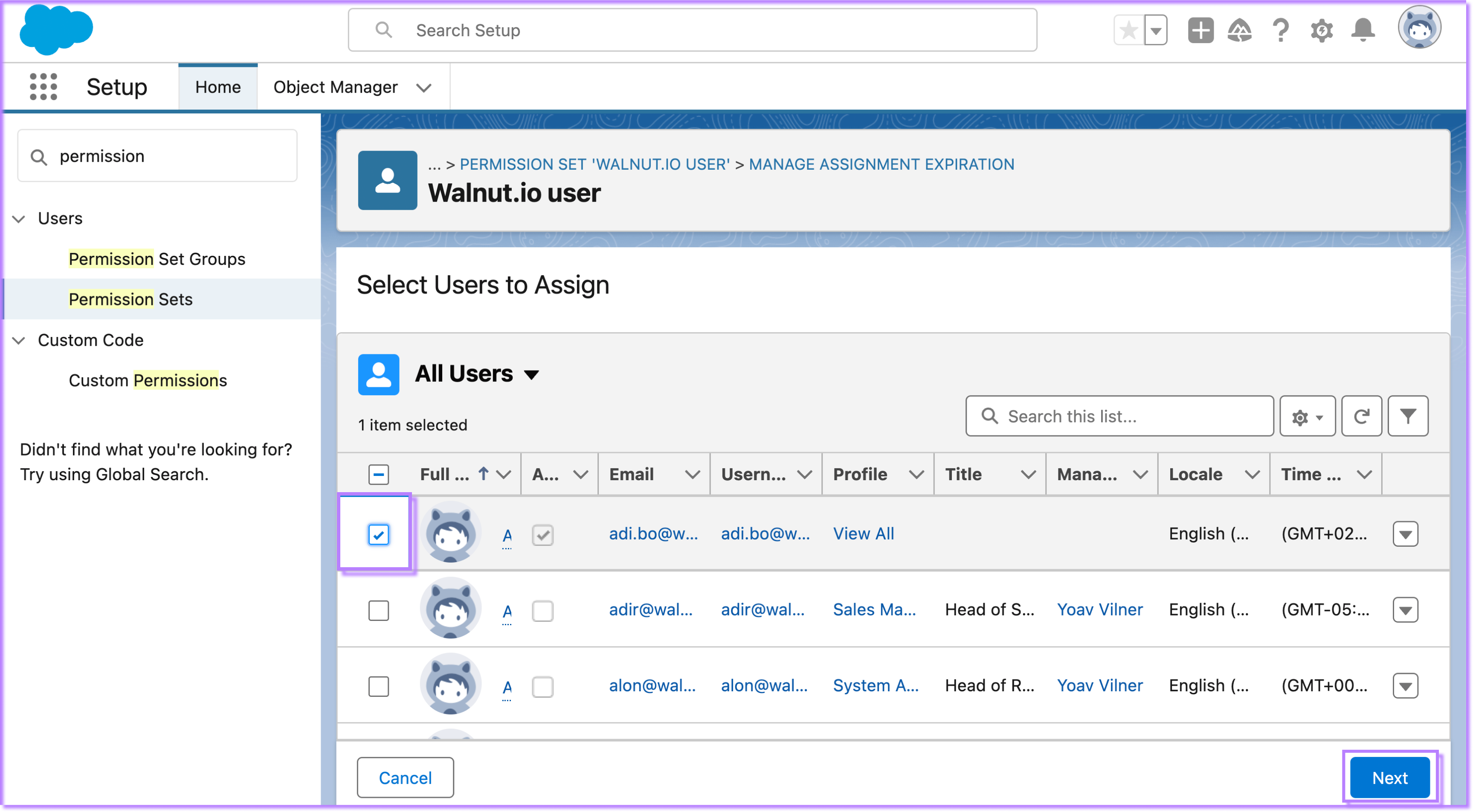This screenshot has height=812, width=1473.
Task: Open the Manager column menu chevron
Action: [x=1140, y=475]
